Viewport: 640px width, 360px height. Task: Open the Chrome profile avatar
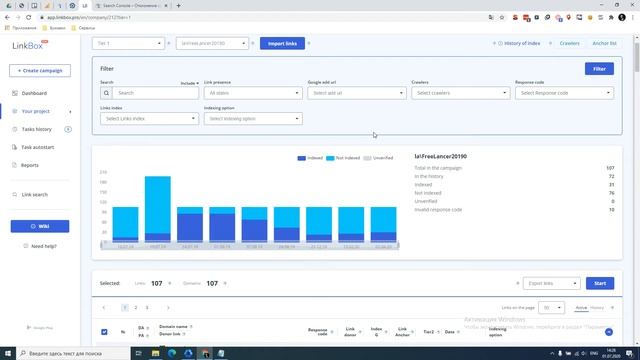(x=622, y=18)
